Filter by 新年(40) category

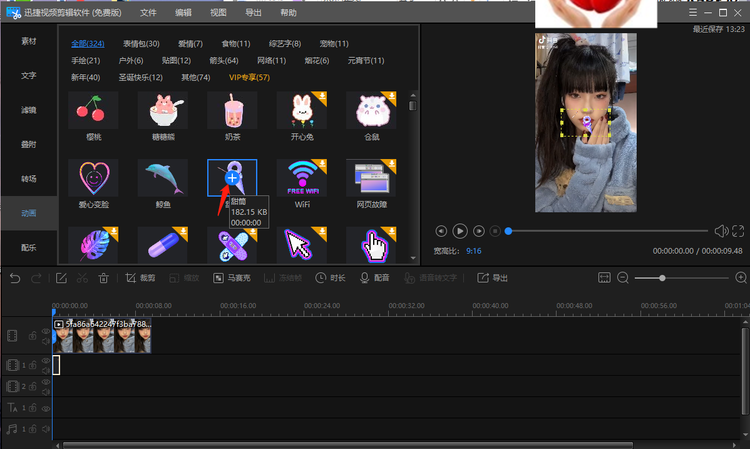pyautogui.click(x=86, y=77)
